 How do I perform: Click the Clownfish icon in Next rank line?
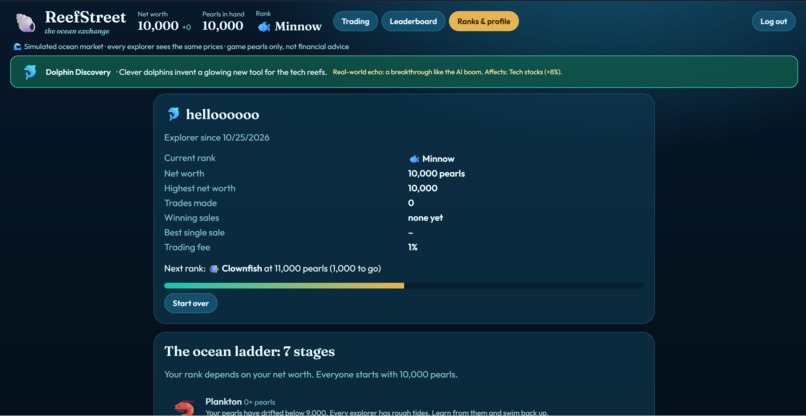pyautogui.click(x=214, y=268)
